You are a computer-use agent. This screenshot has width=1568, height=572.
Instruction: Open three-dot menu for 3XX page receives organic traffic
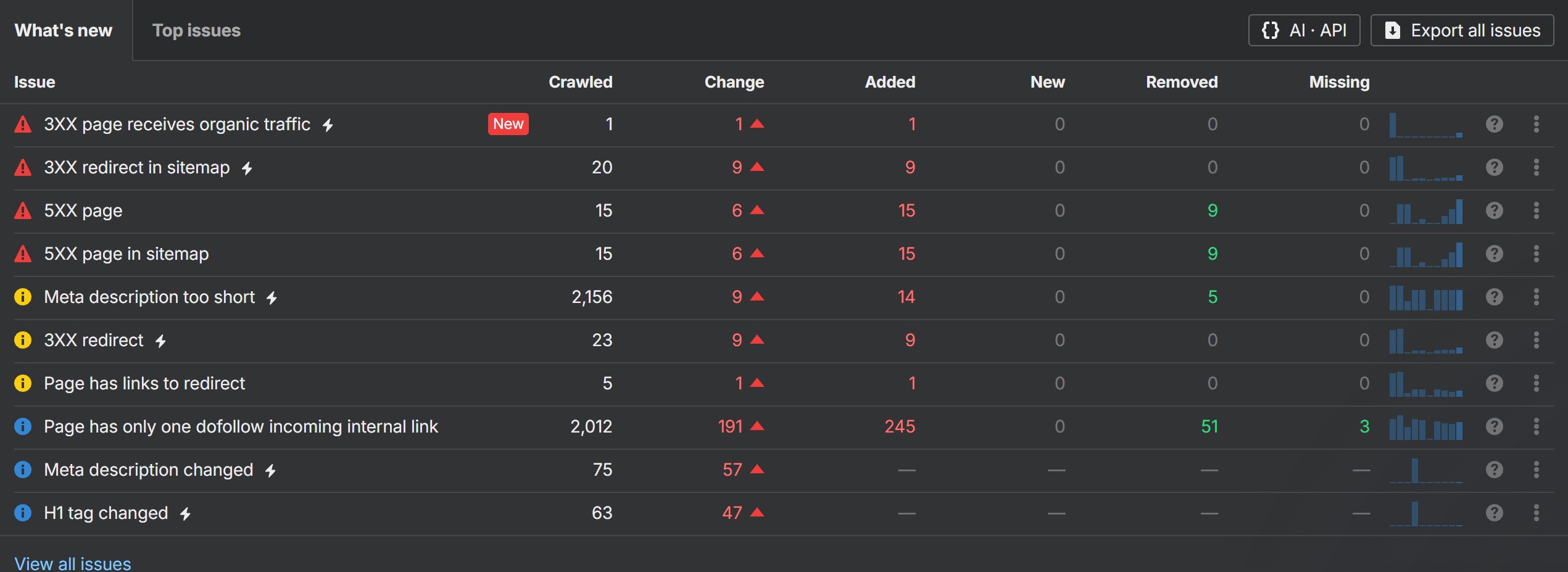click(1536, 124)
